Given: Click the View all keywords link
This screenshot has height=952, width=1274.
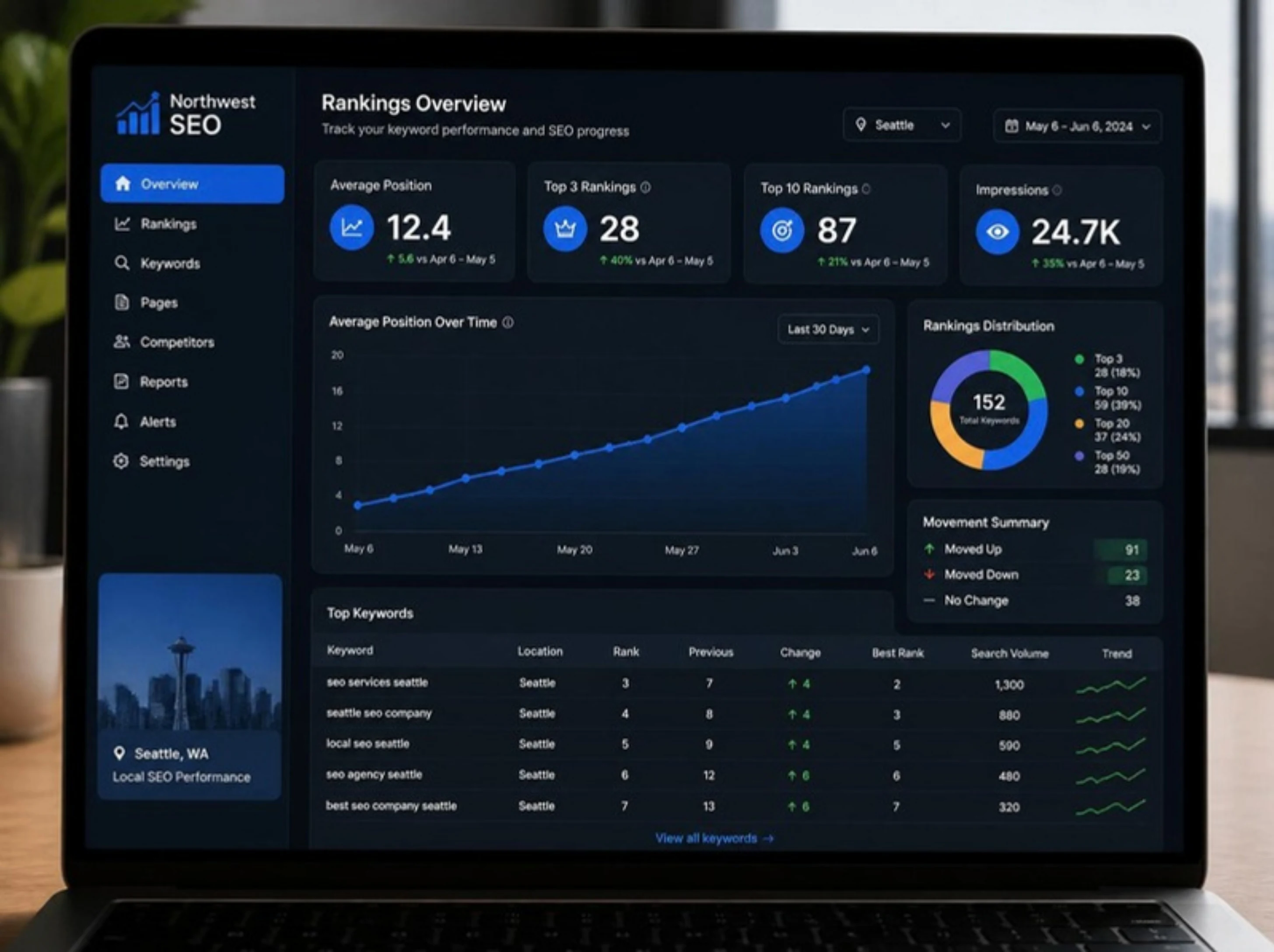Looking at the screenshot, I should pos(714,839).
